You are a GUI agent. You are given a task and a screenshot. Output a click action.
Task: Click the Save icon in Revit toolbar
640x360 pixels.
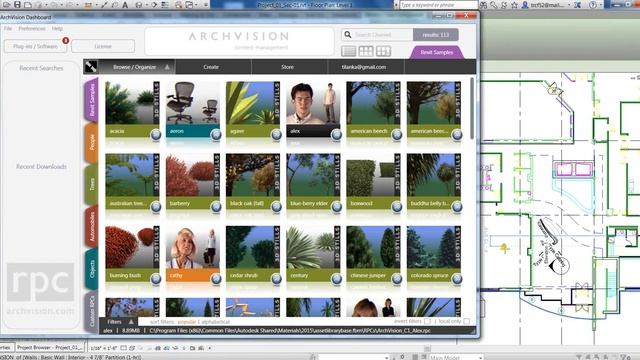point(17,5)
